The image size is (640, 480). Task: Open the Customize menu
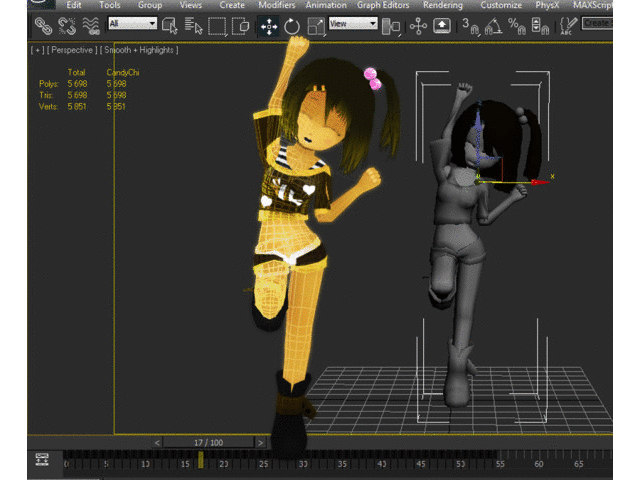coord(501,5)
